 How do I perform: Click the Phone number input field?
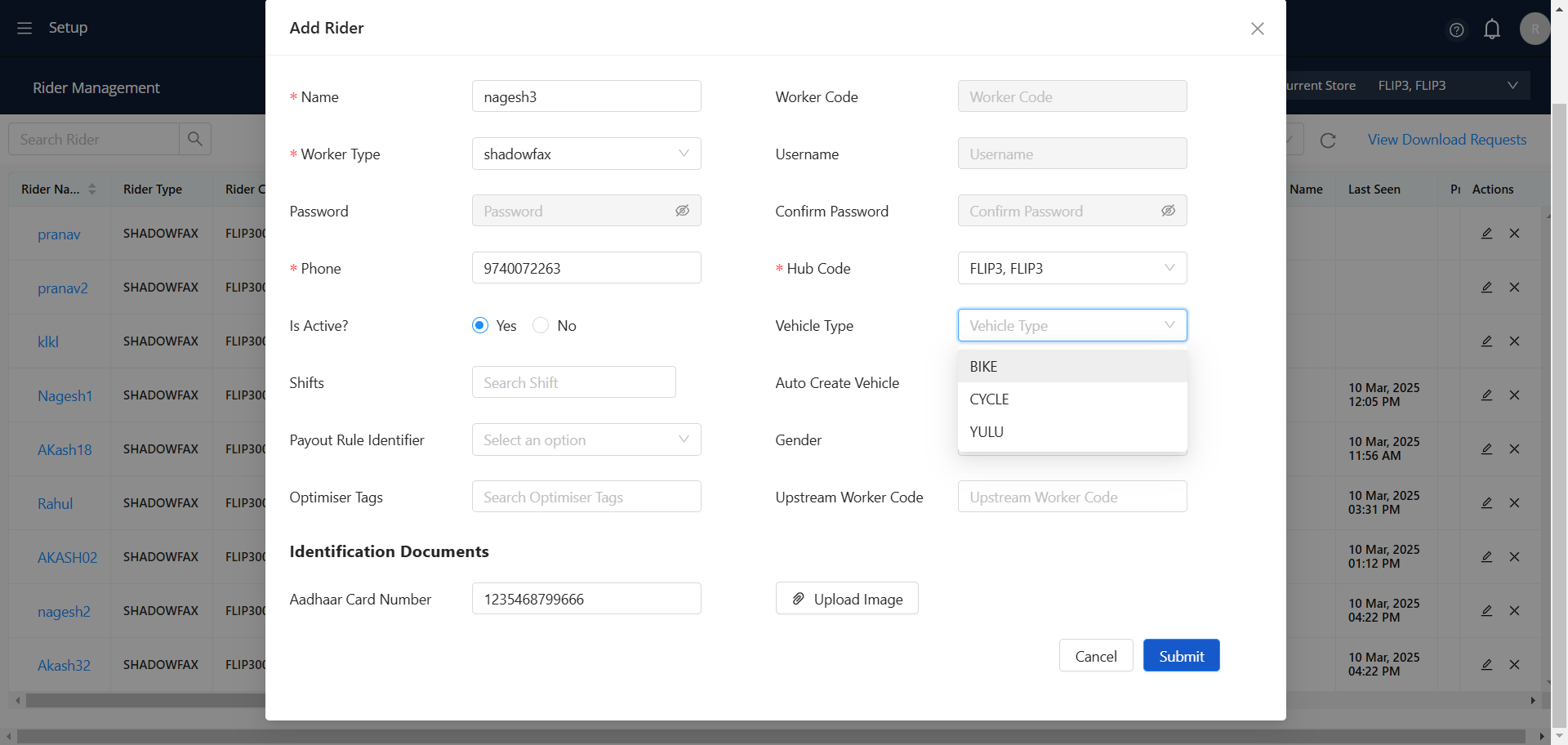586,268
